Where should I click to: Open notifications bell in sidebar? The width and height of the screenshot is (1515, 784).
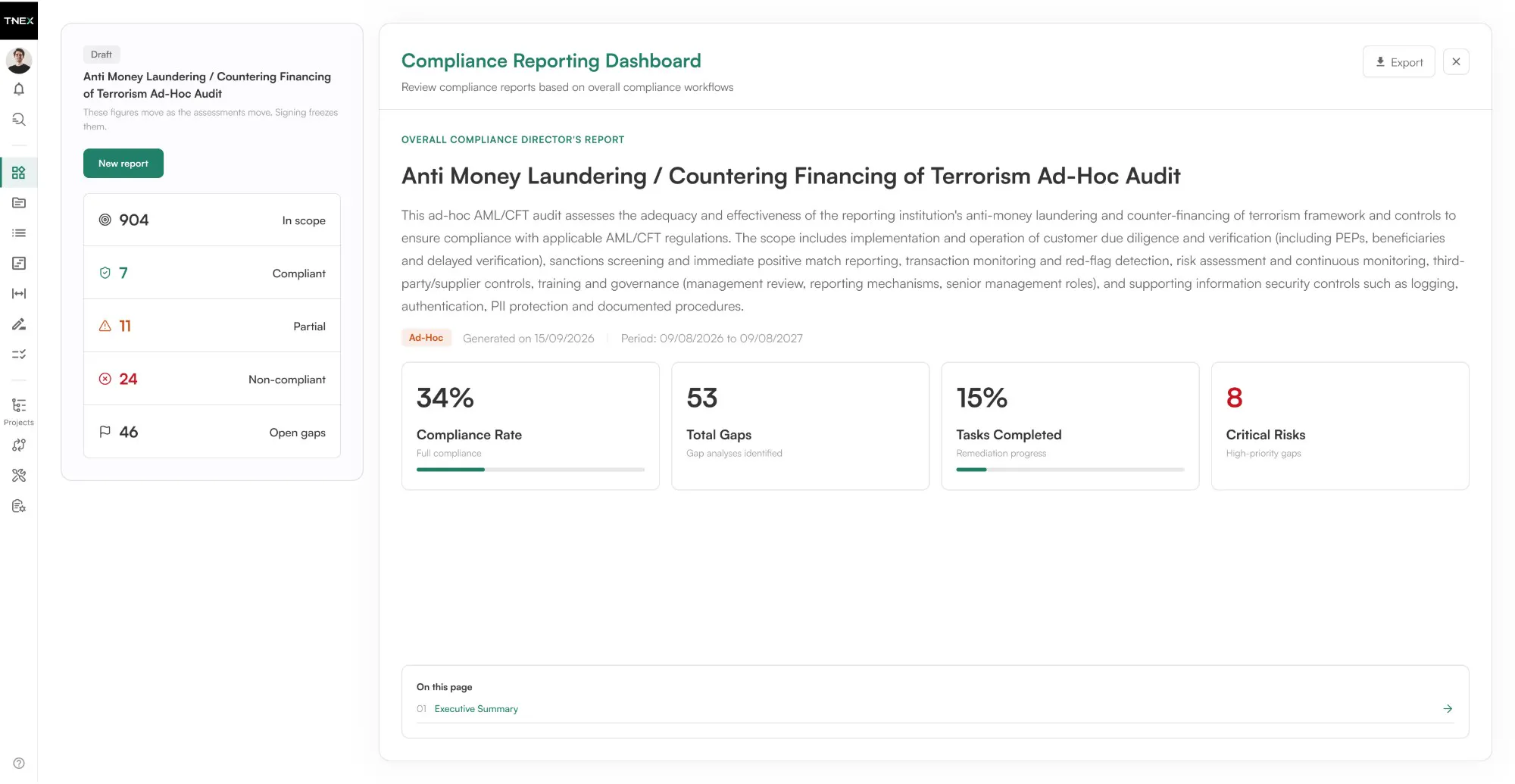coord(19,89)
